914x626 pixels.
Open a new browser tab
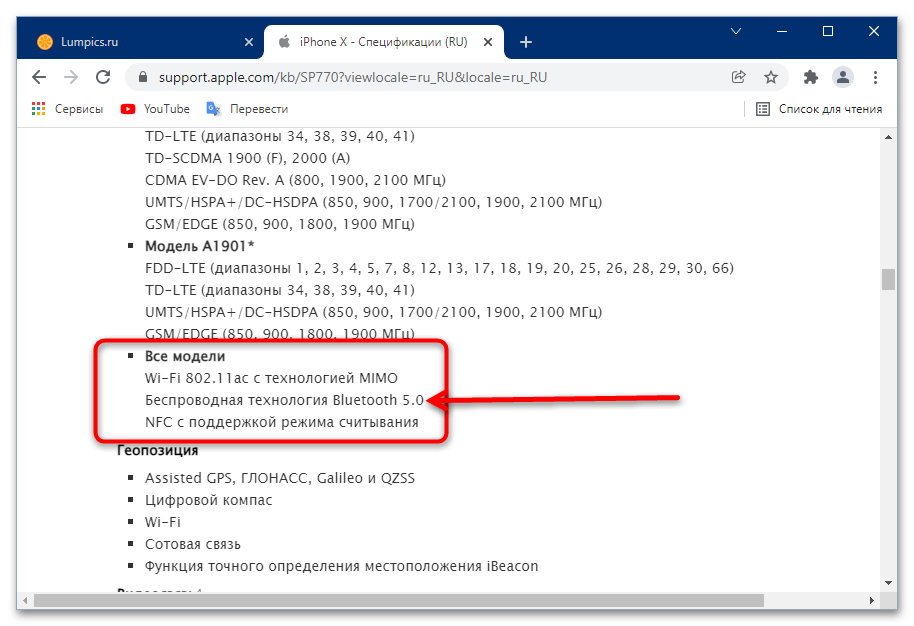(x=526, y=42)
